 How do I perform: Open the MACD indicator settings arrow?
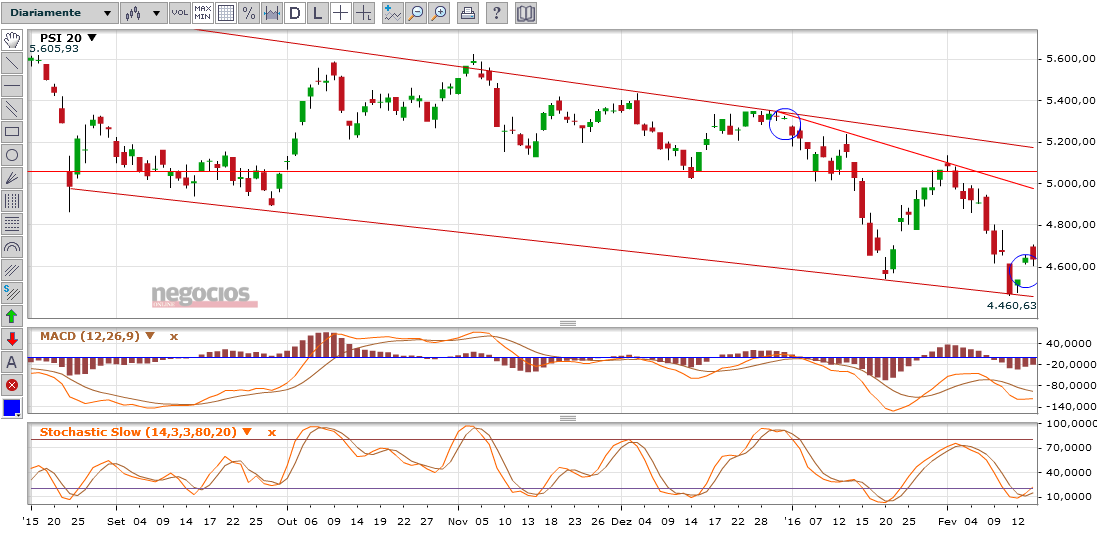[x=151, y=336]
